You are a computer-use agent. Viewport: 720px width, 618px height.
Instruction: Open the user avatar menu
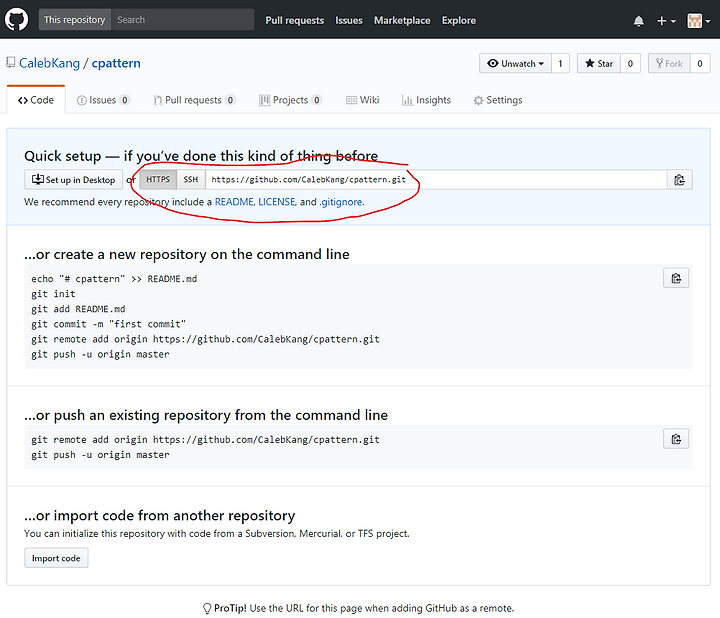tap(698, 21)
